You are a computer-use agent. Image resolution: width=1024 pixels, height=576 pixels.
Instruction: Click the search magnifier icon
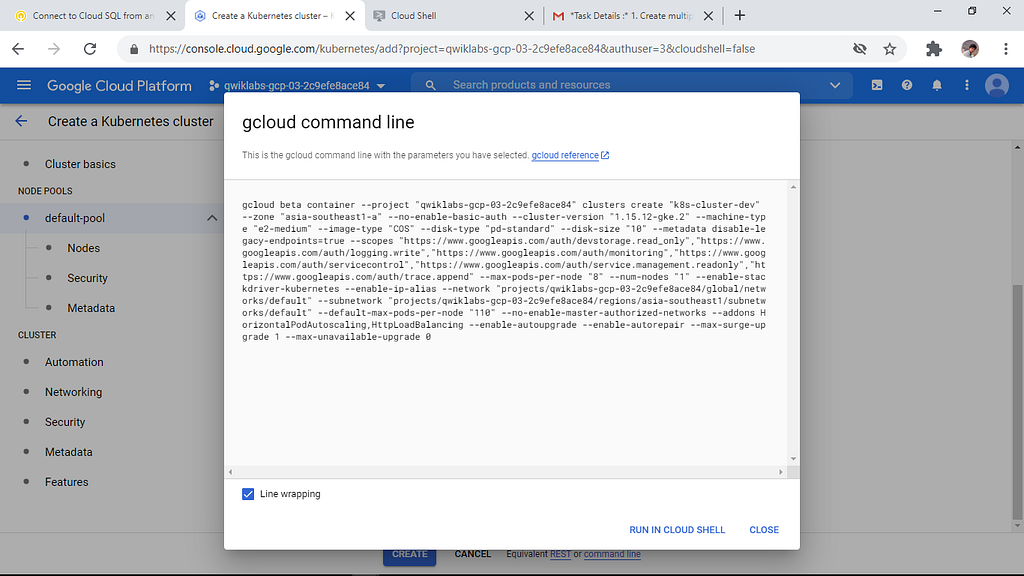point(430,85)
